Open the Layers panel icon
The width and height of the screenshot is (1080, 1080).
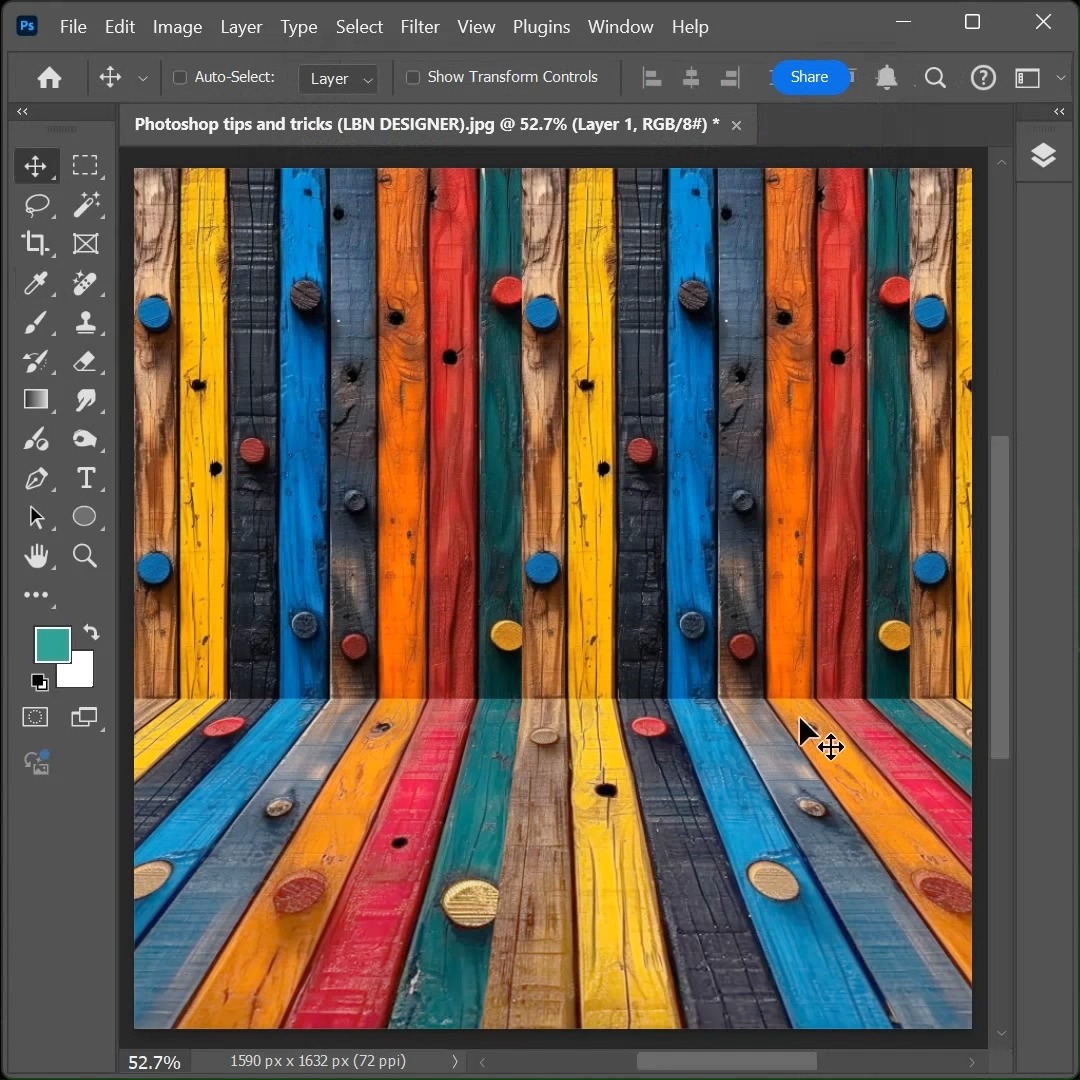tap(1043, 156)
